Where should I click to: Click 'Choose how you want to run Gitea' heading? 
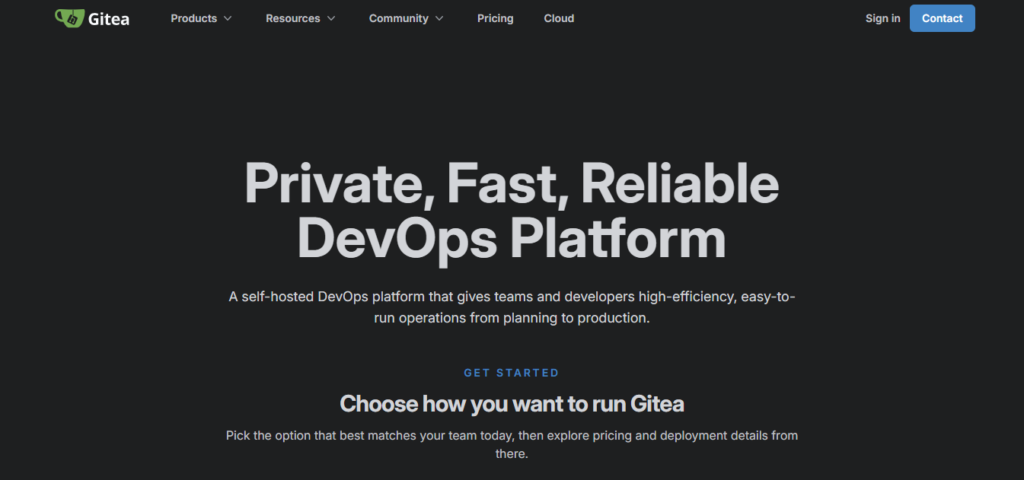point(511,404)
